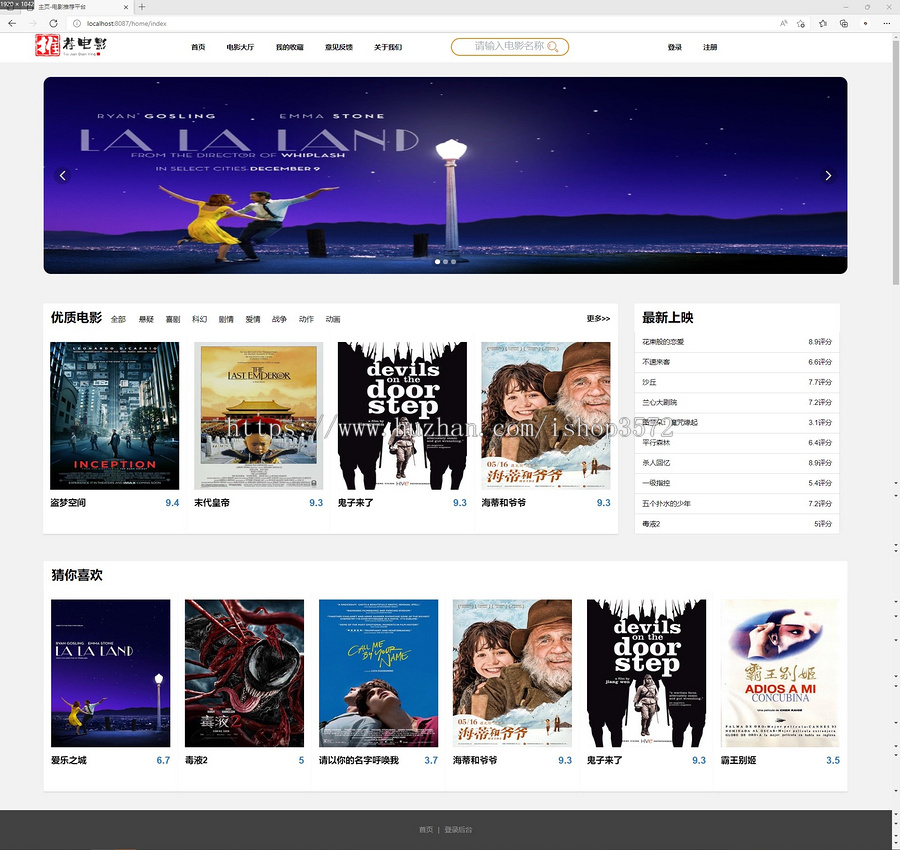Viewport: 900px width, 850px height.
Task: Open the browser favorites list icon
Action: coord(823,24)
